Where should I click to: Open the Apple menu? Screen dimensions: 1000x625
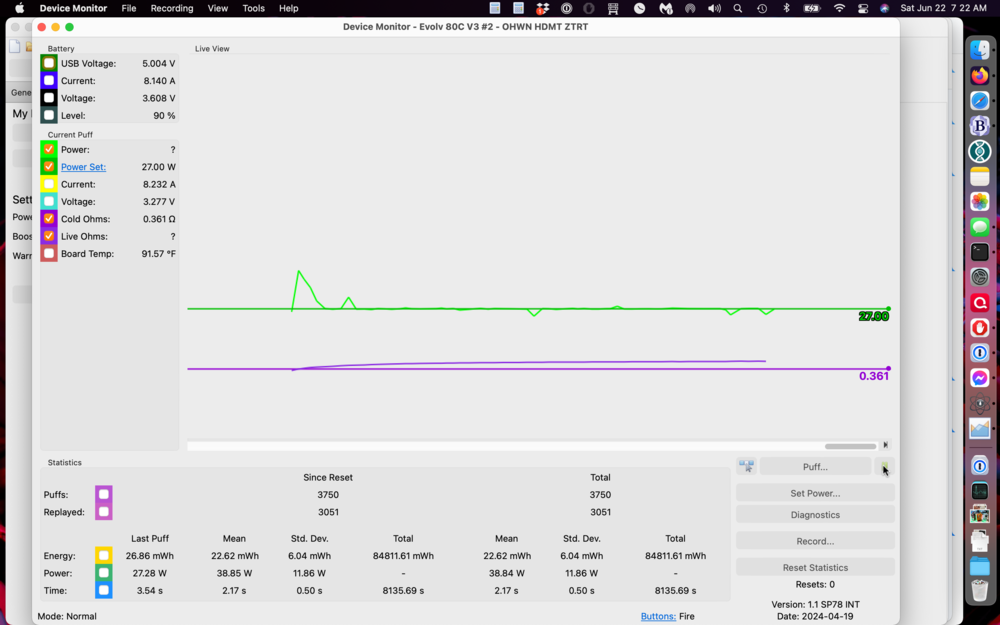point(19,8)
